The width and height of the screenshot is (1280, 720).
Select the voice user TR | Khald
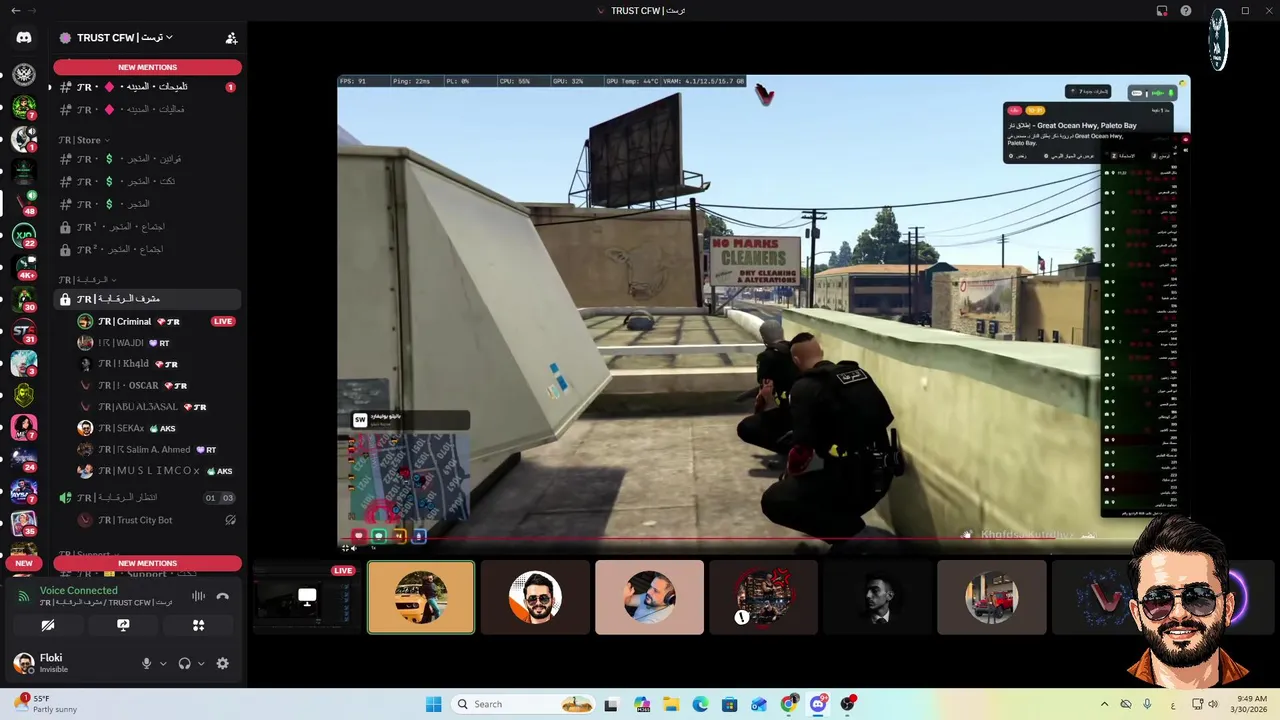[x=150, y=364]
